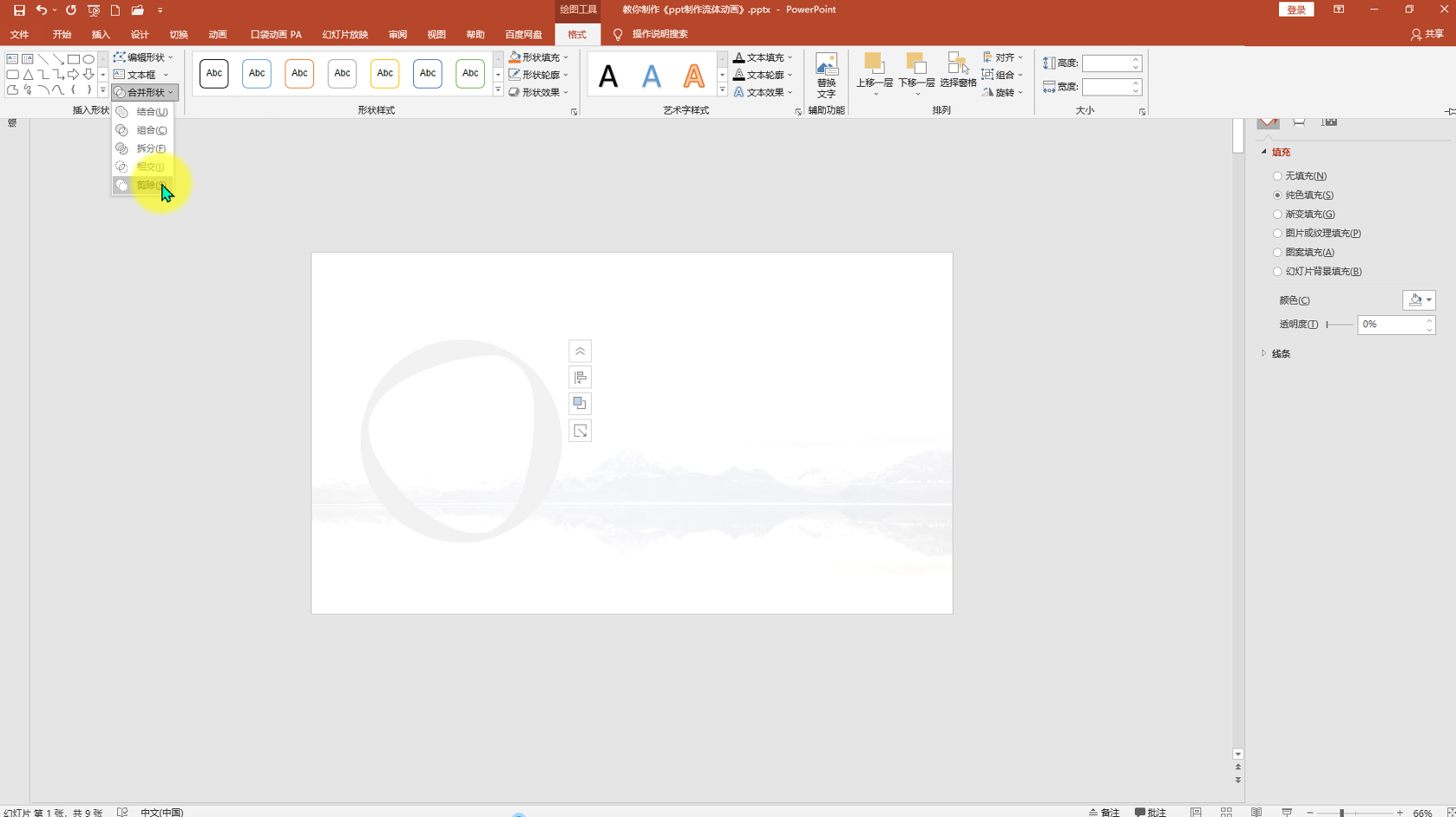The image size is (1456, 817).
Task: Click the 透明度 transparency slider
Action: click(x=1339, y=325)
